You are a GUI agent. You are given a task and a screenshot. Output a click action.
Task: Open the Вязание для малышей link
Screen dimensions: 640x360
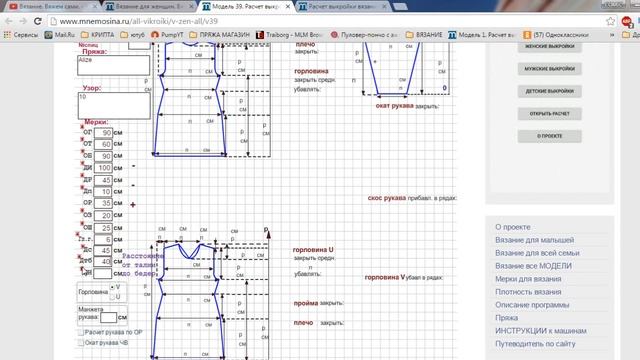point(534,240)
